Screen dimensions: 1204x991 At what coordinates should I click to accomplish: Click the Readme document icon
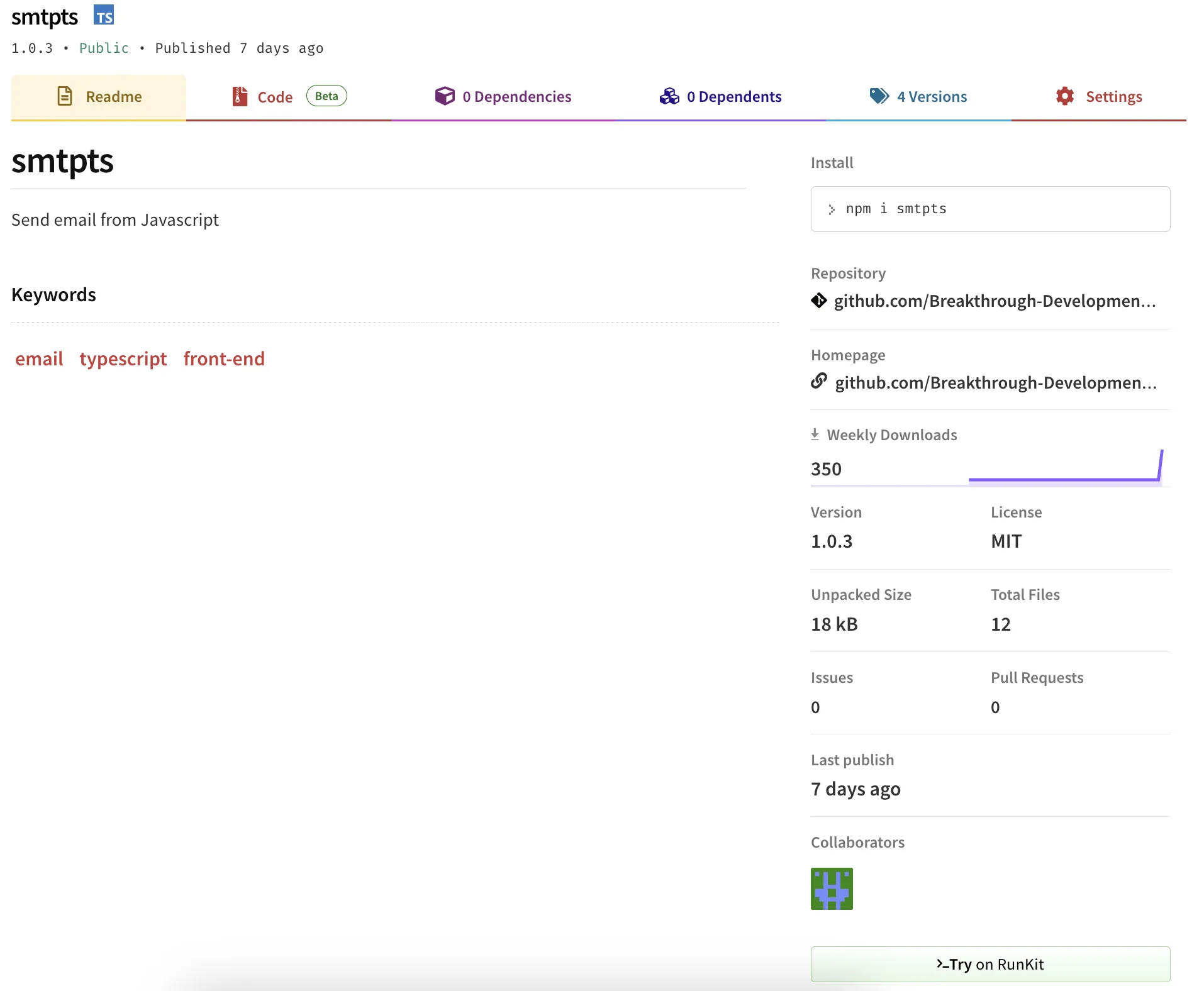65,96
